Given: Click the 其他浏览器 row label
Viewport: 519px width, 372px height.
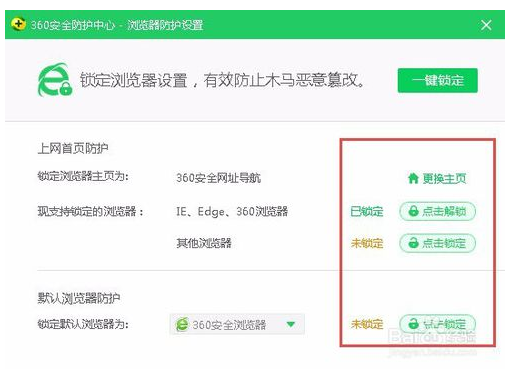Looking at the screenshot, I should pyautogui.click(x=204, y=243).
